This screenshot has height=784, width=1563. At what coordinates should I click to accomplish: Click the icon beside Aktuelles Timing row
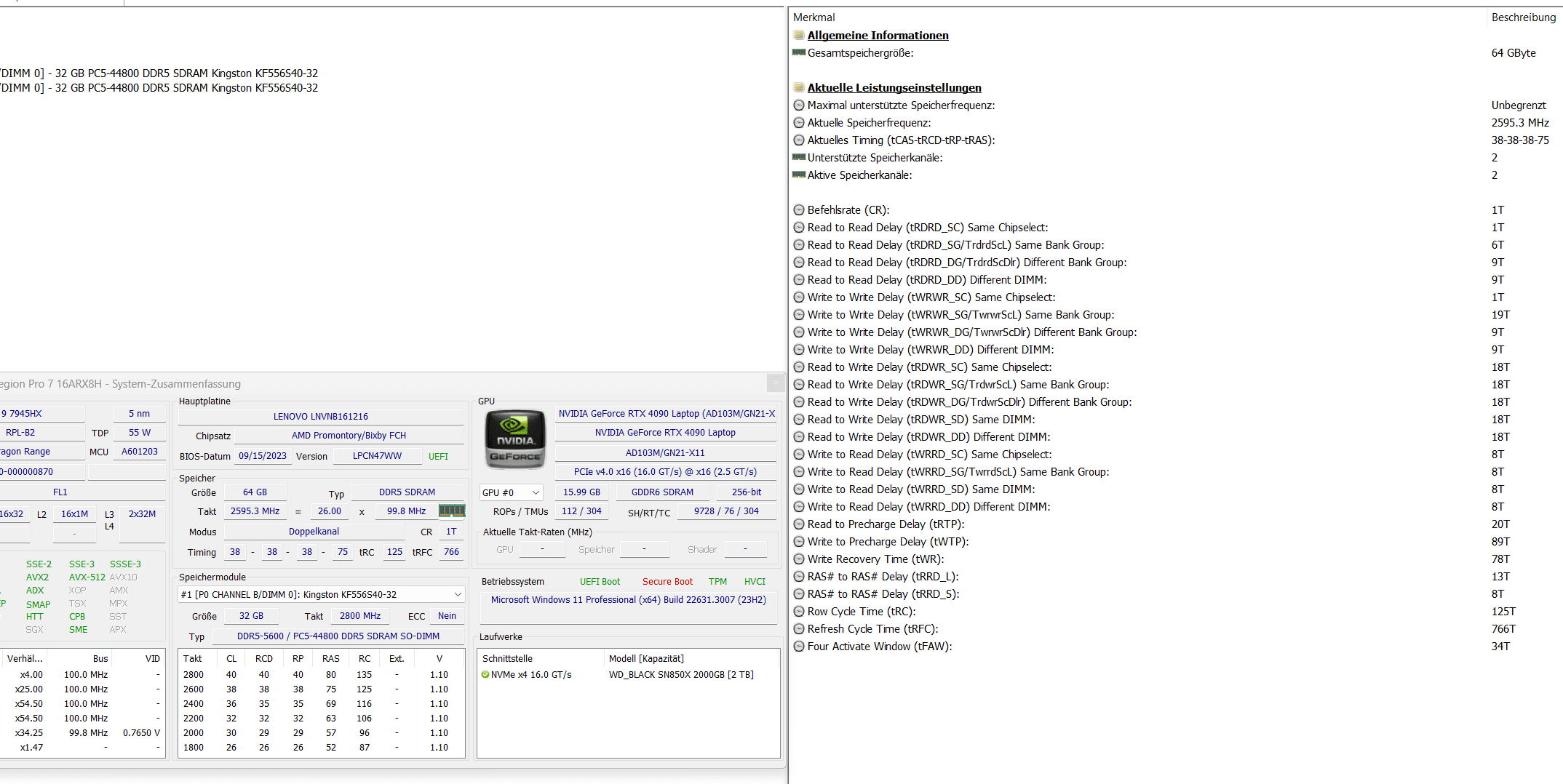tap(799, 140)
